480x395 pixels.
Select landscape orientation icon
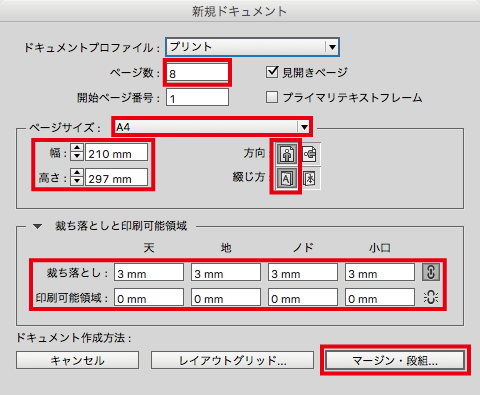click(310, 154)
